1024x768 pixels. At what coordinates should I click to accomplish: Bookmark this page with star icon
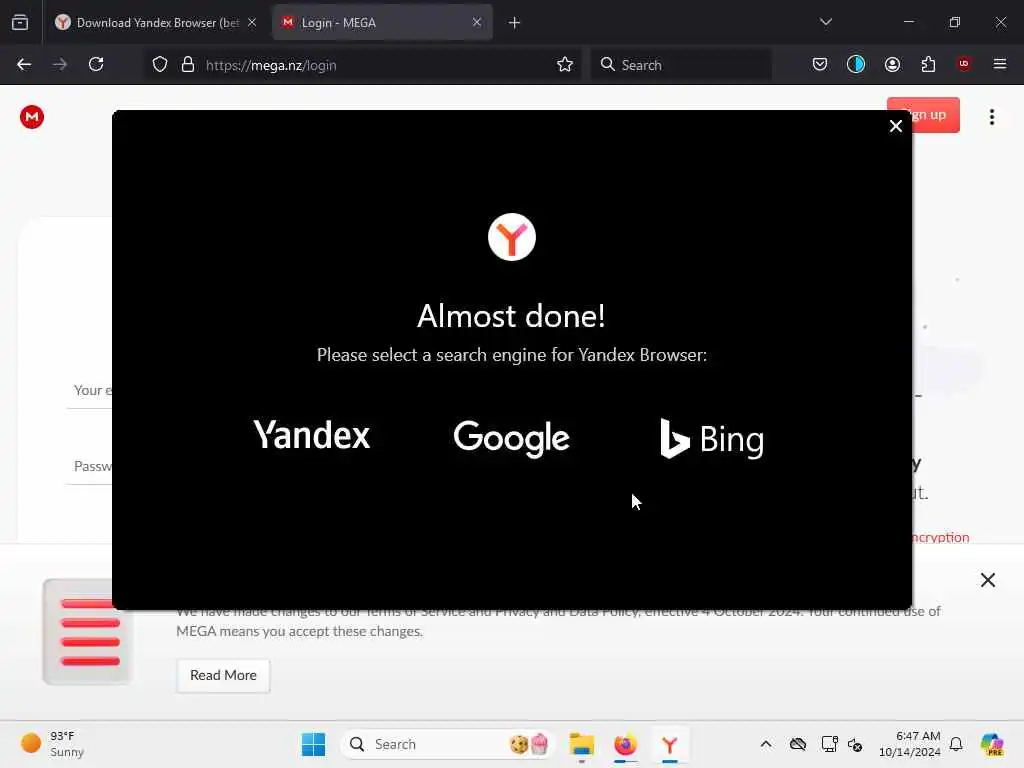[x=565, y=65]
